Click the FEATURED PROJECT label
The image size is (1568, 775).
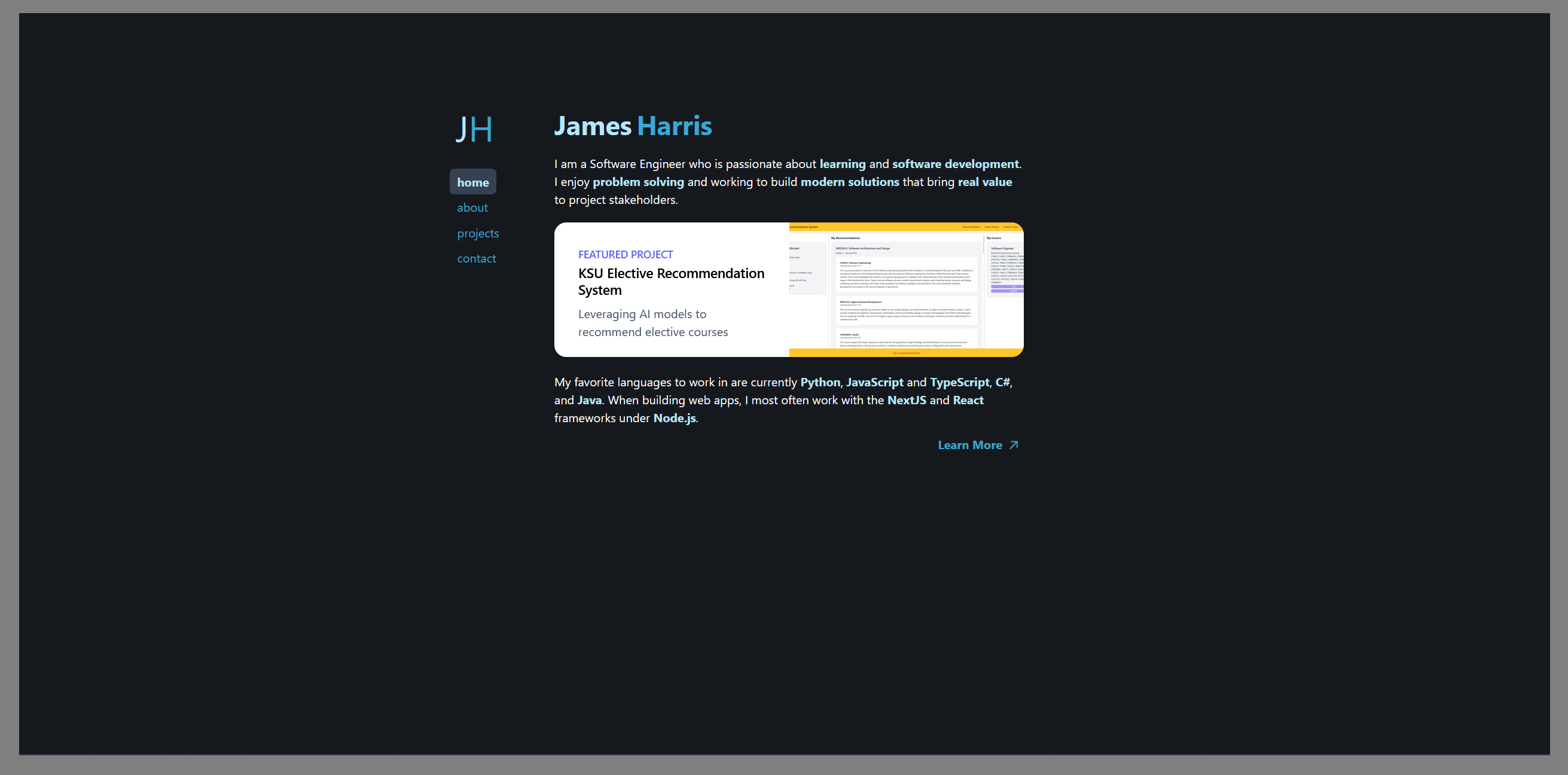[625, 255]
